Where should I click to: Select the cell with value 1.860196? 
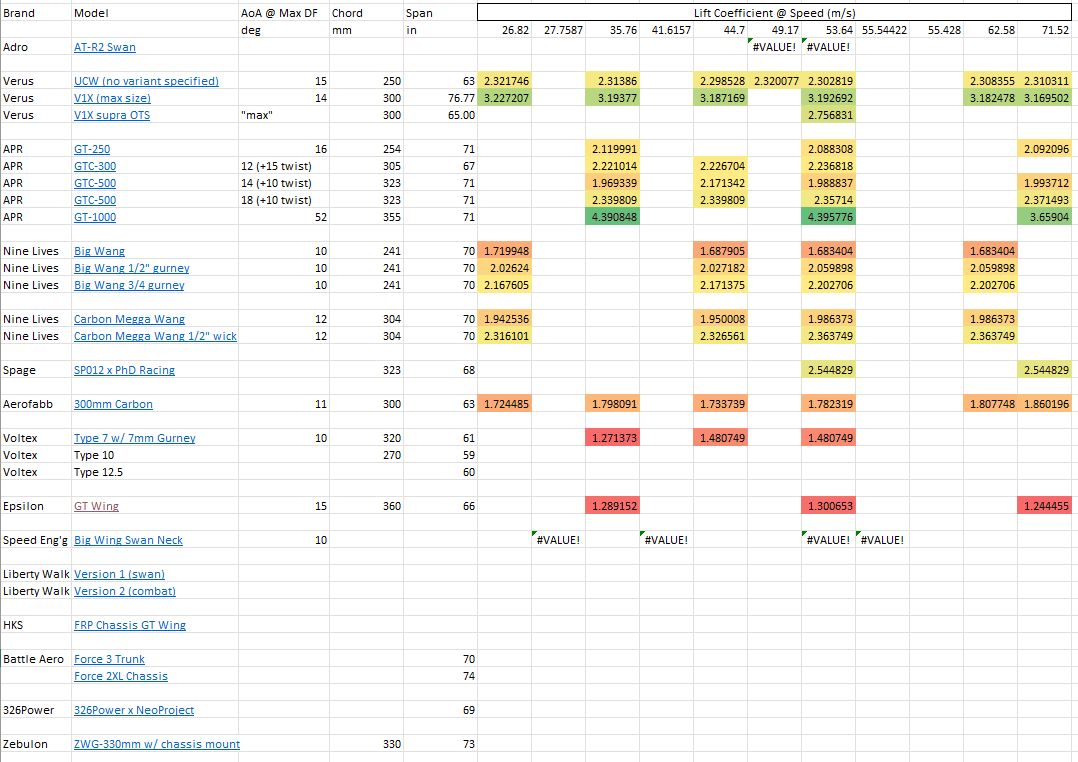click(x=1044, y=404)
